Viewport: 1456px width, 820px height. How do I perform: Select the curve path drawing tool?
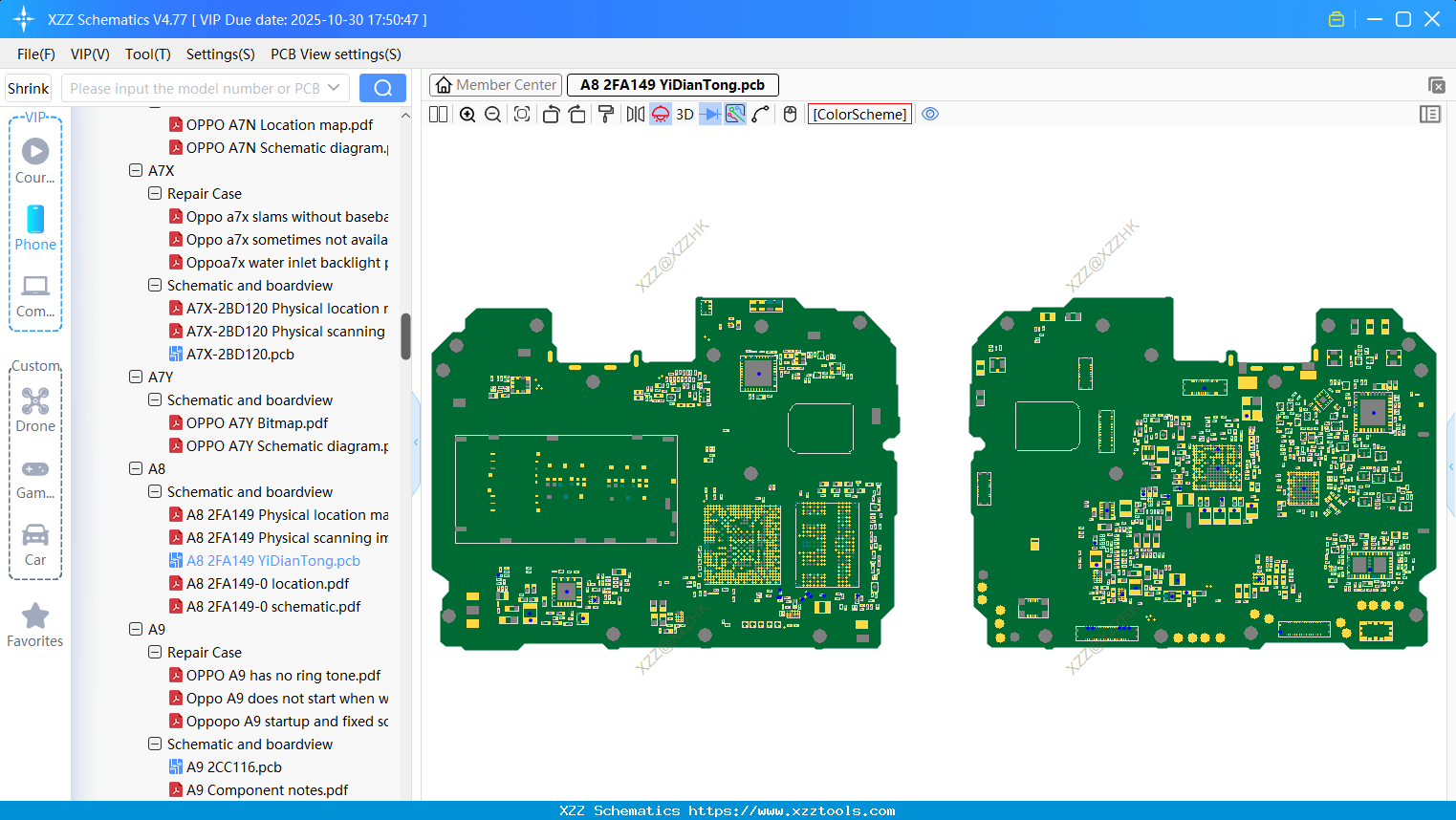pyautogui.click(x=761, y=115)
